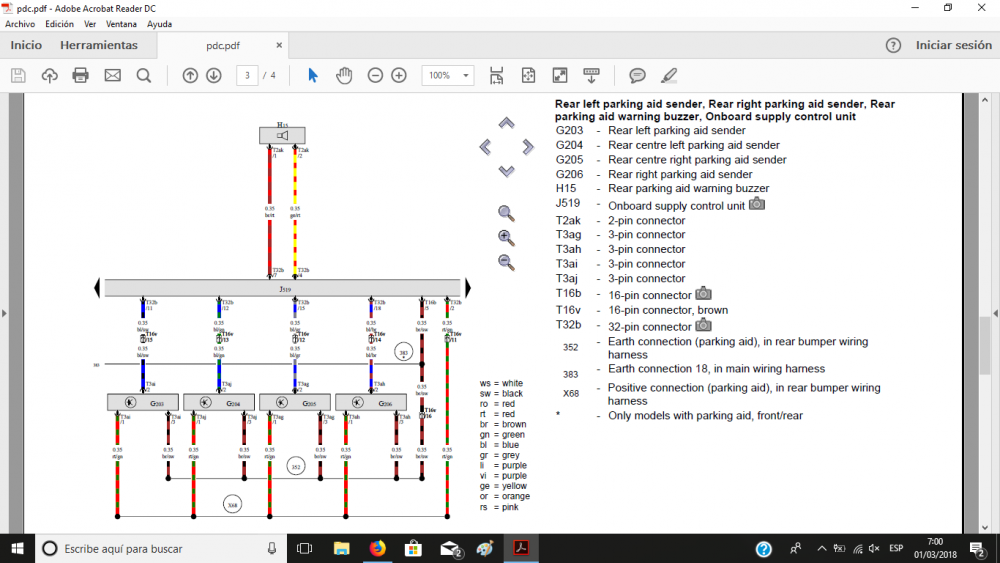Click the upload to cloud icon
Screen dimensions: 1000x563
[x=49, y=75]
